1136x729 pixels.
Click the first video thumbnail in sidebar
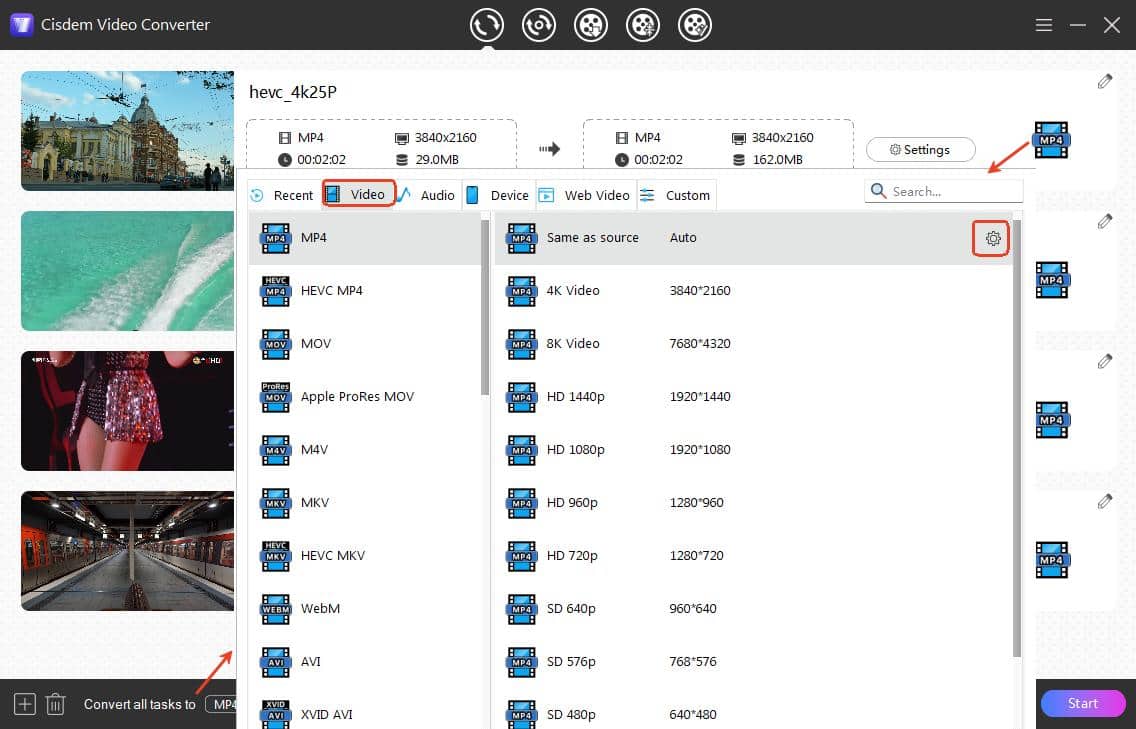point(127,130)
